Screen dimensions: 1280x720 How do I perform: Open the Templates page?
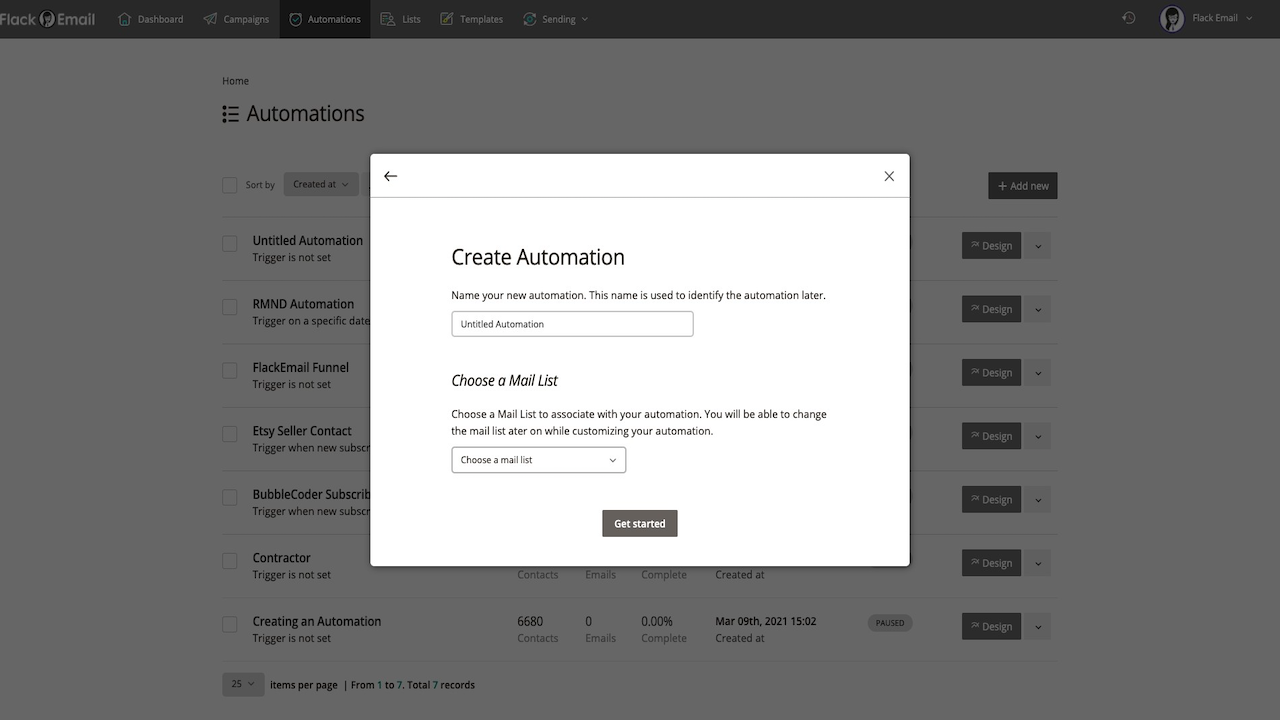(471, 19)
